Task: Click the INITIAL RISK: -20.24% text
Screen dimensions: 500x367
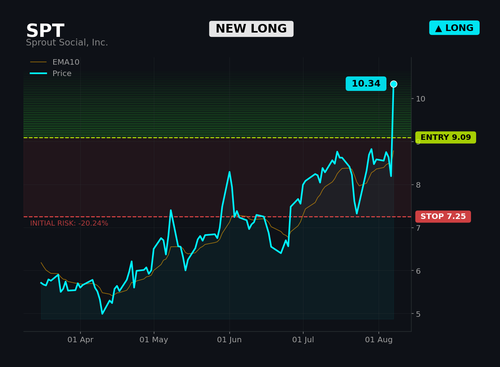Action: (x=69, y=223)
